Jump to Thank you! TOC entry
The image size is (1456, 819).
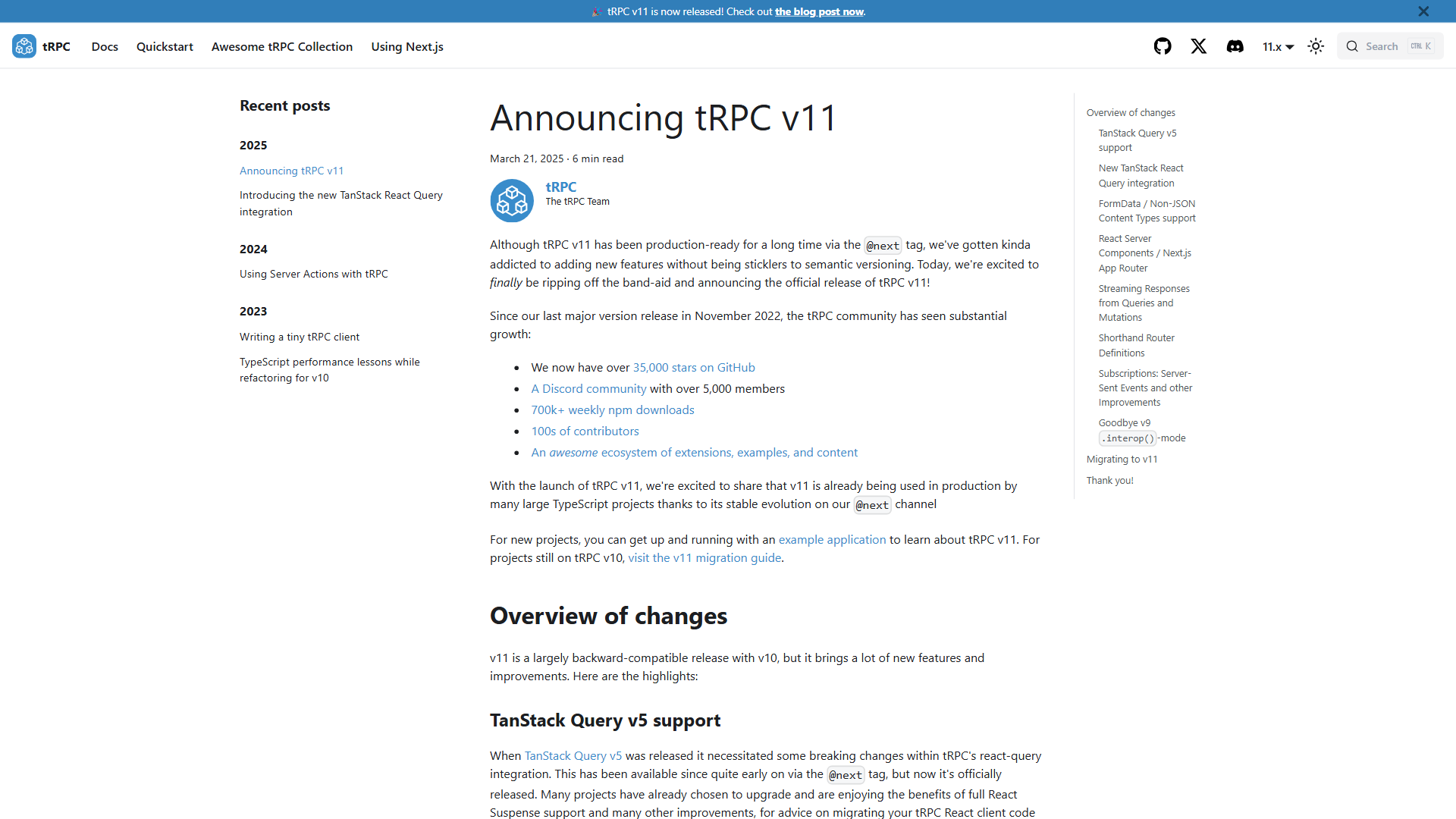point(1110,480)
